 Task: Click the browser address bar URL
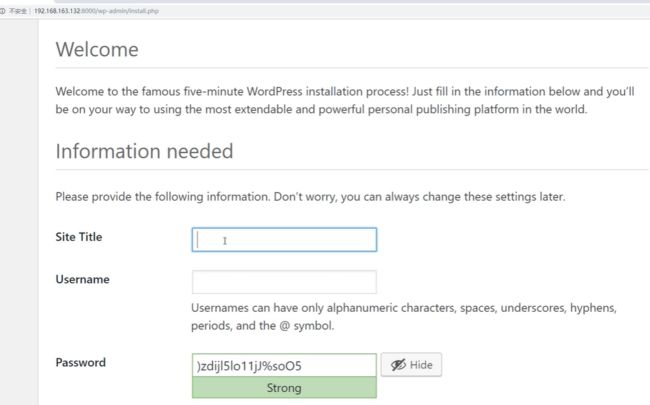click(96, 11)
